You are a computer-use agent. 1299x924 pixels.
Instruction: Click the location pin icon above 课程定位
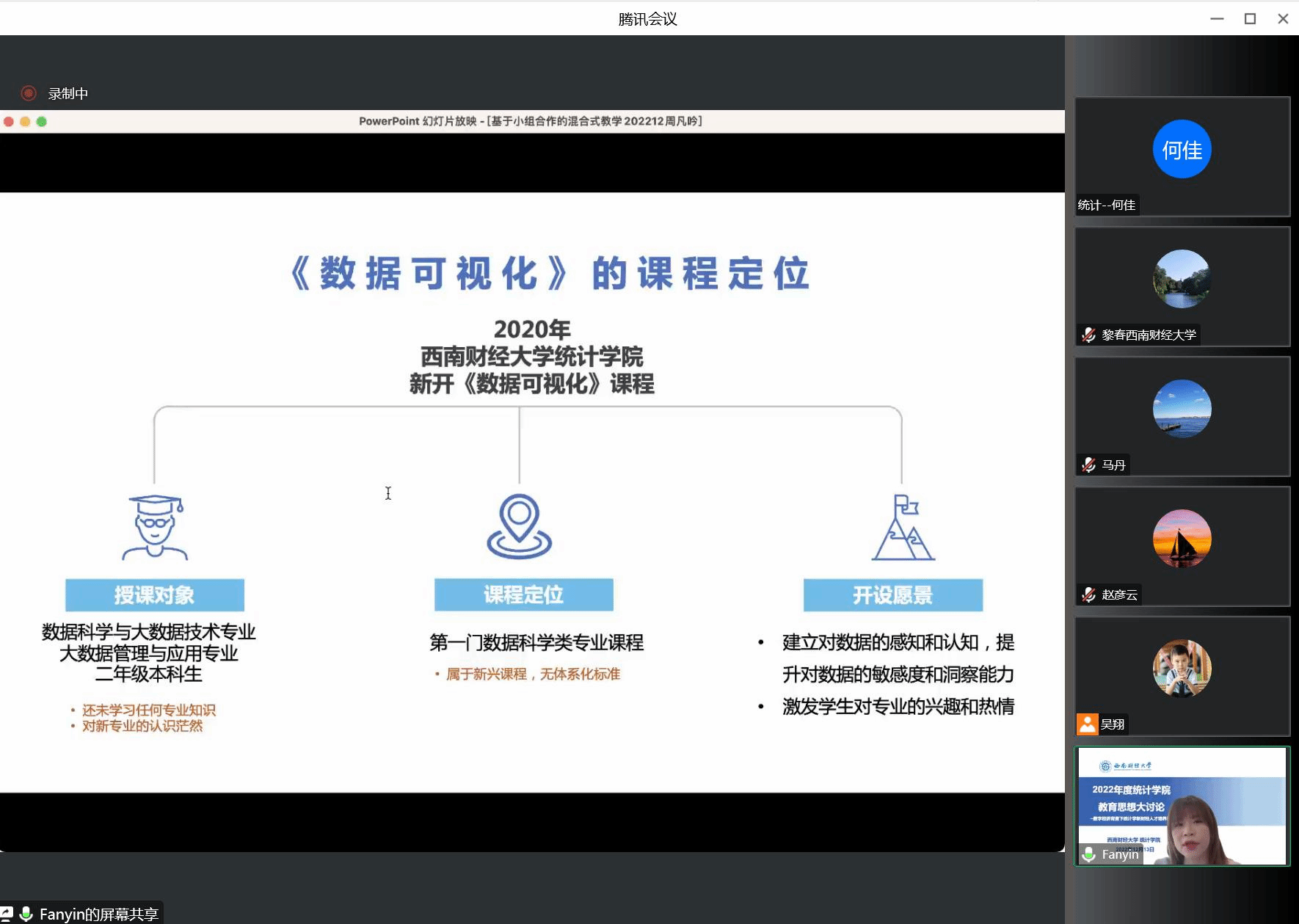click(519, 526)
